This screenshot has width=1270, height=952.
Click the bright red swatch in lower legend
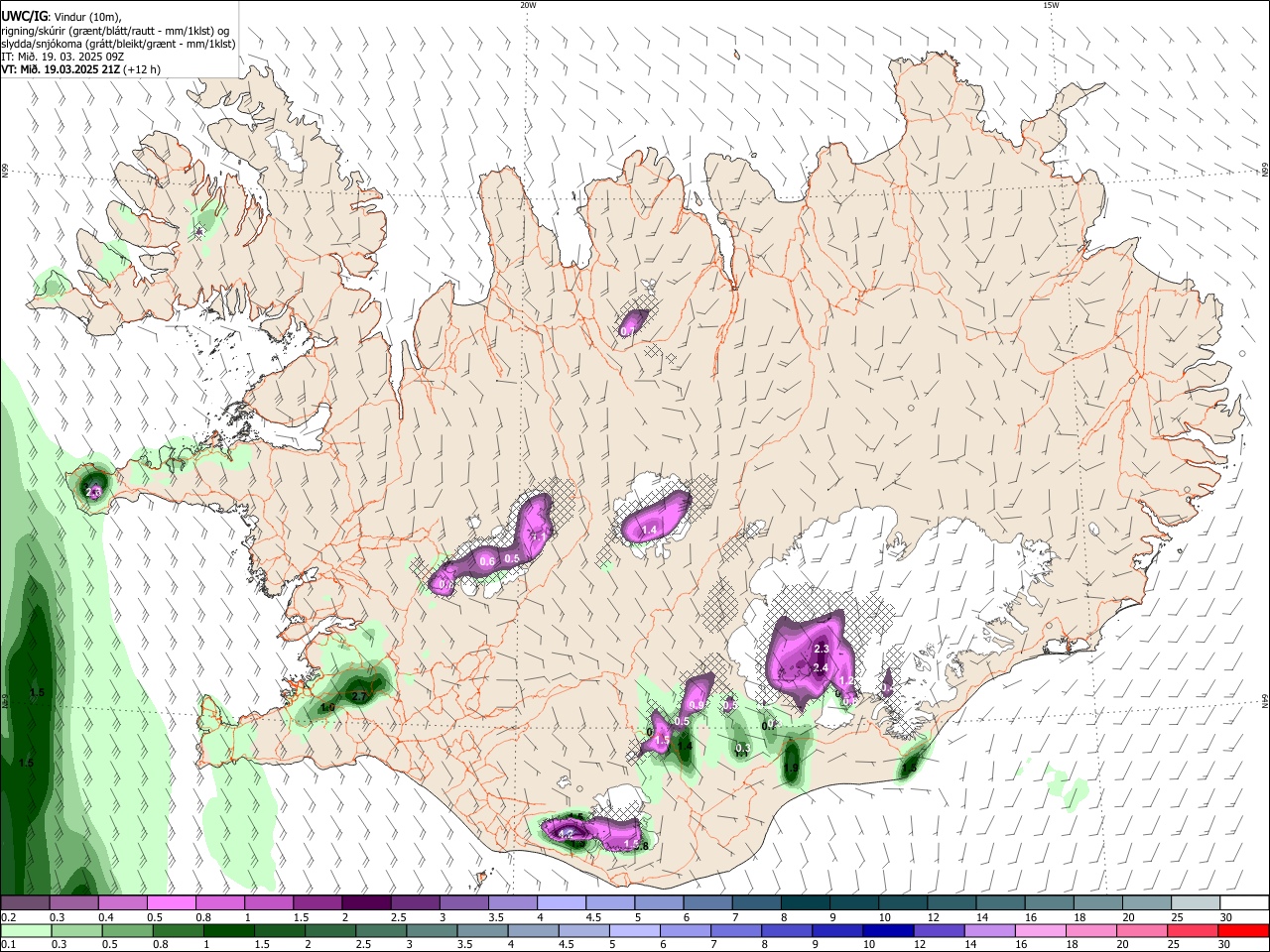coord(1243,930)
